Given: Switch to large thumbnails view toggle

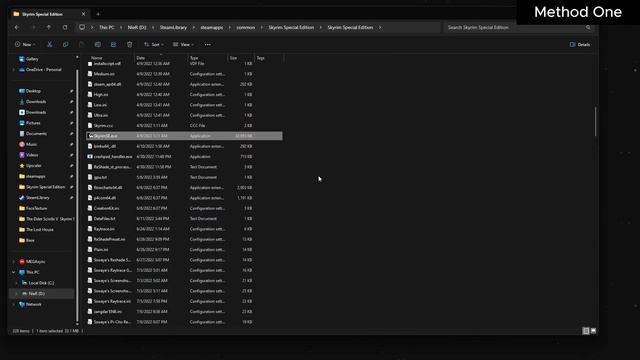Looking at the screenshot, I should 593,331.
